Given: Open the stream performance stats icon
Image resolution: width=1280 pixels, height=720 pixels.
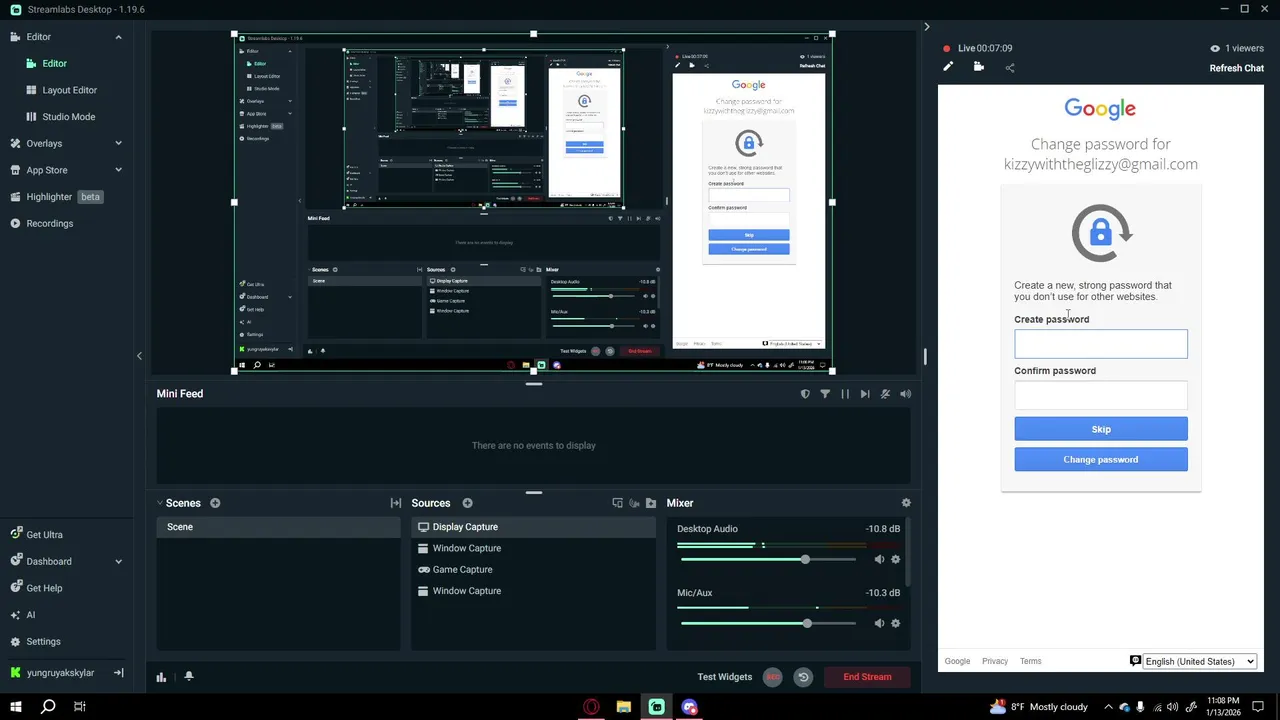Looking at the screenshot, I should (161, 677).
